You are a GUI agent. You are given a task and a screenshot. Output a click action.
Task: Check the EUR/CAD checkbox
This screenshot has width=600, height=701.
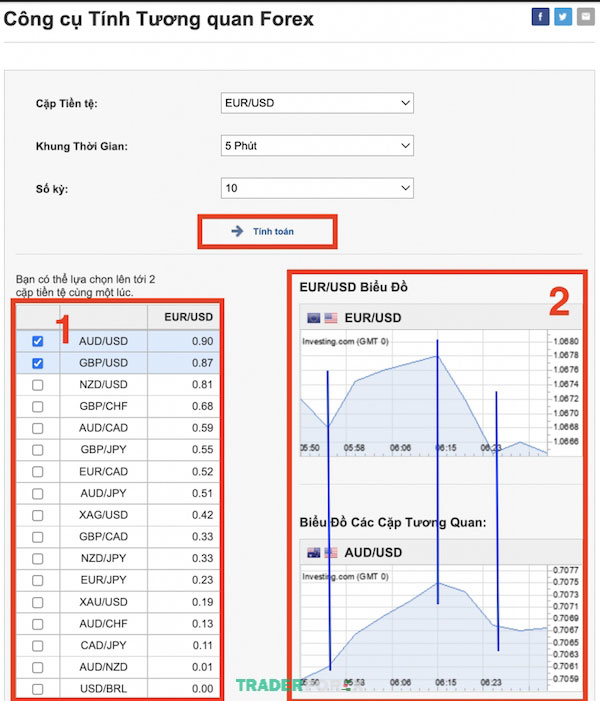click(38, 472)
